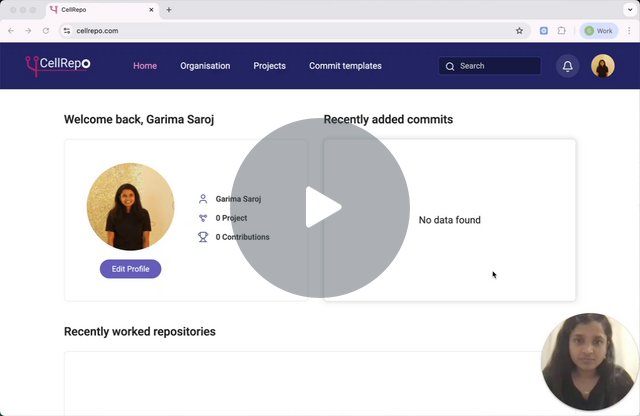The image size is (640, 416).
Task: Click the bookmark star icon in address bar
Action: (x=519, y=31)
